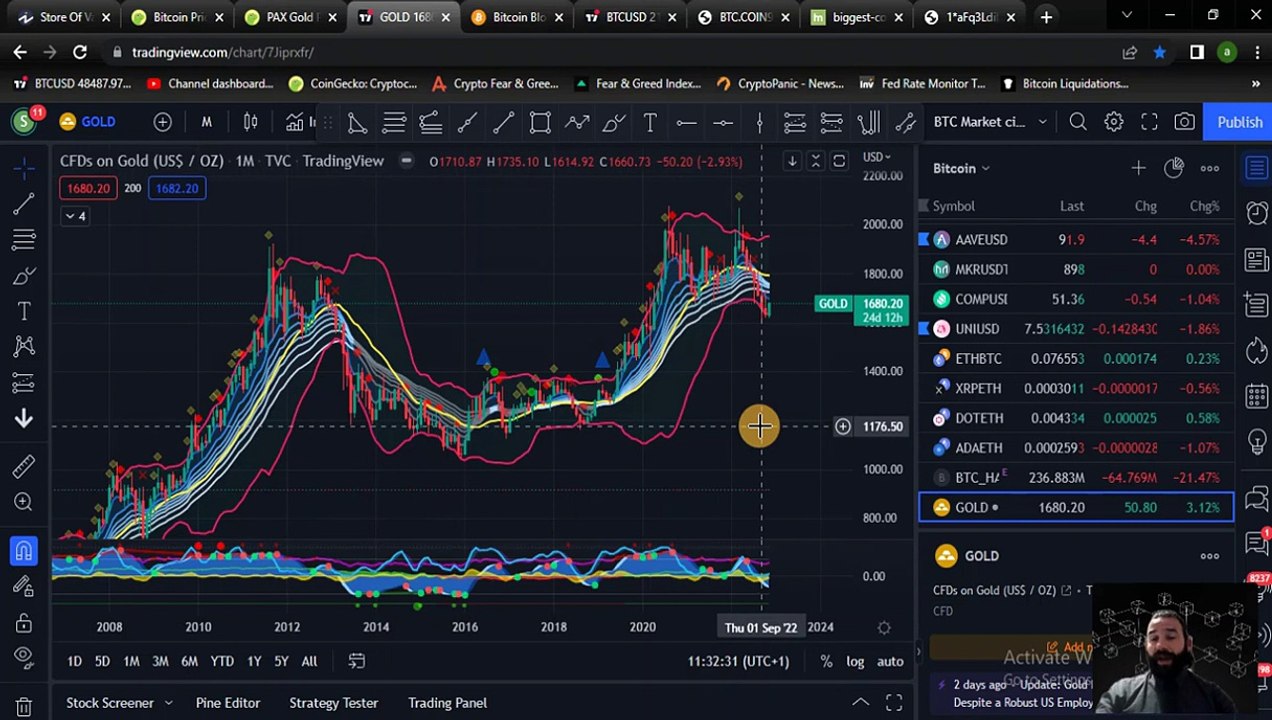Open the Pine Editor tab
Image resolution: width=1272 pixels, height=720 pixels.
228,703
